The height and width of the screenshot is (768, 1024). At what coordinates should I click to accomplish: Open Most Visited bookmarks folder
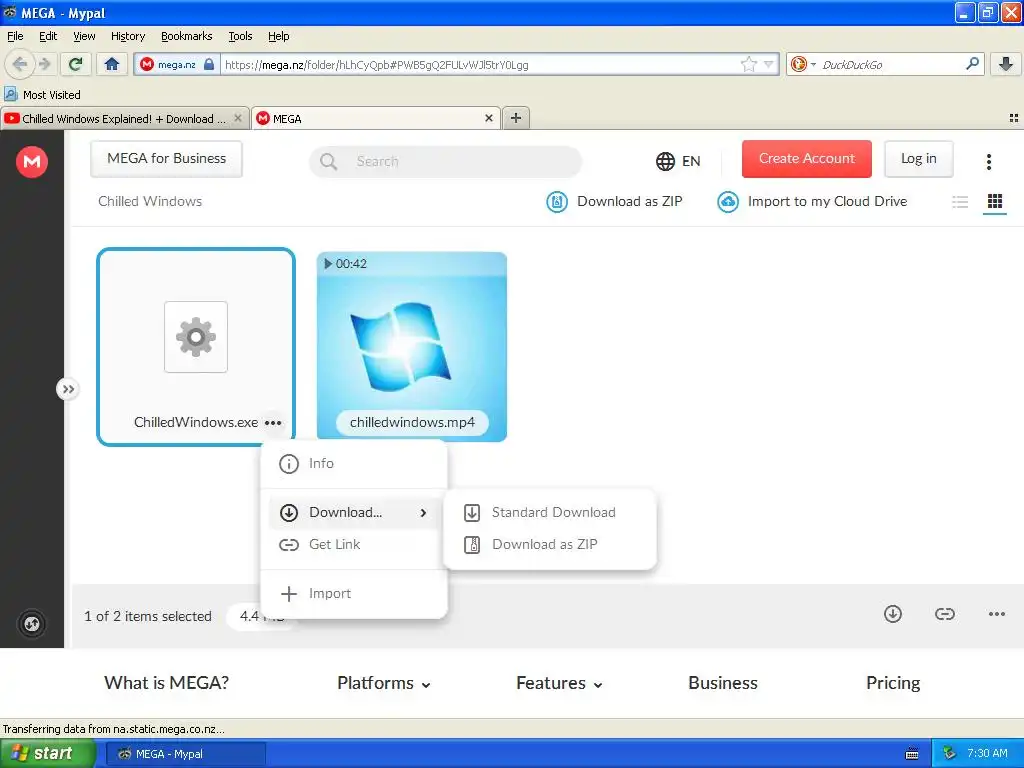42,95
